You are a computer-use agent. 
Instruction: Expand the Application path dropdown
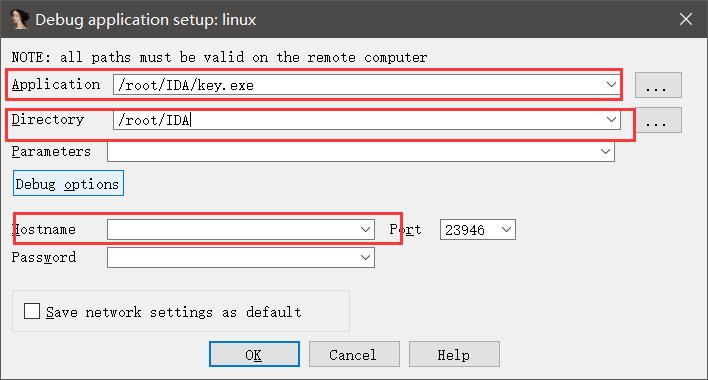[x=611, y=84]
